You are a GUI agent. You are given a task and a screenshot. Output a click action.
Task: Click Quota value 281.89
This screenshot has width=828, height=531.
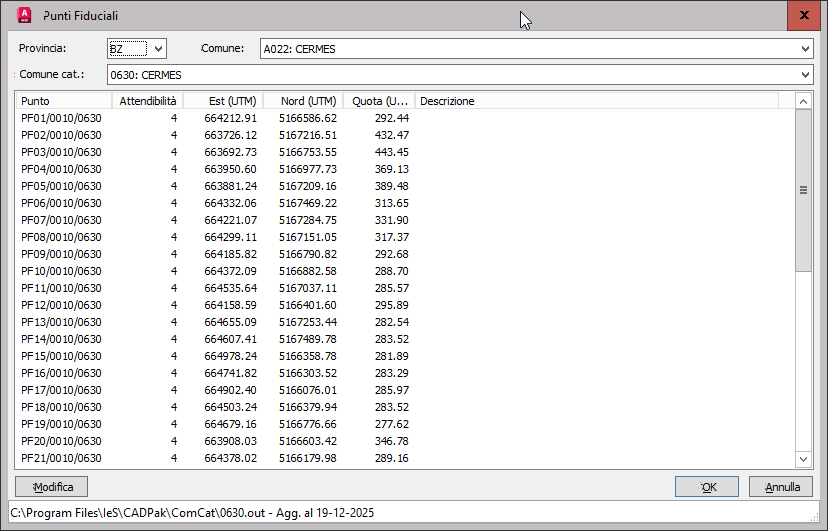tap(392, 356)
